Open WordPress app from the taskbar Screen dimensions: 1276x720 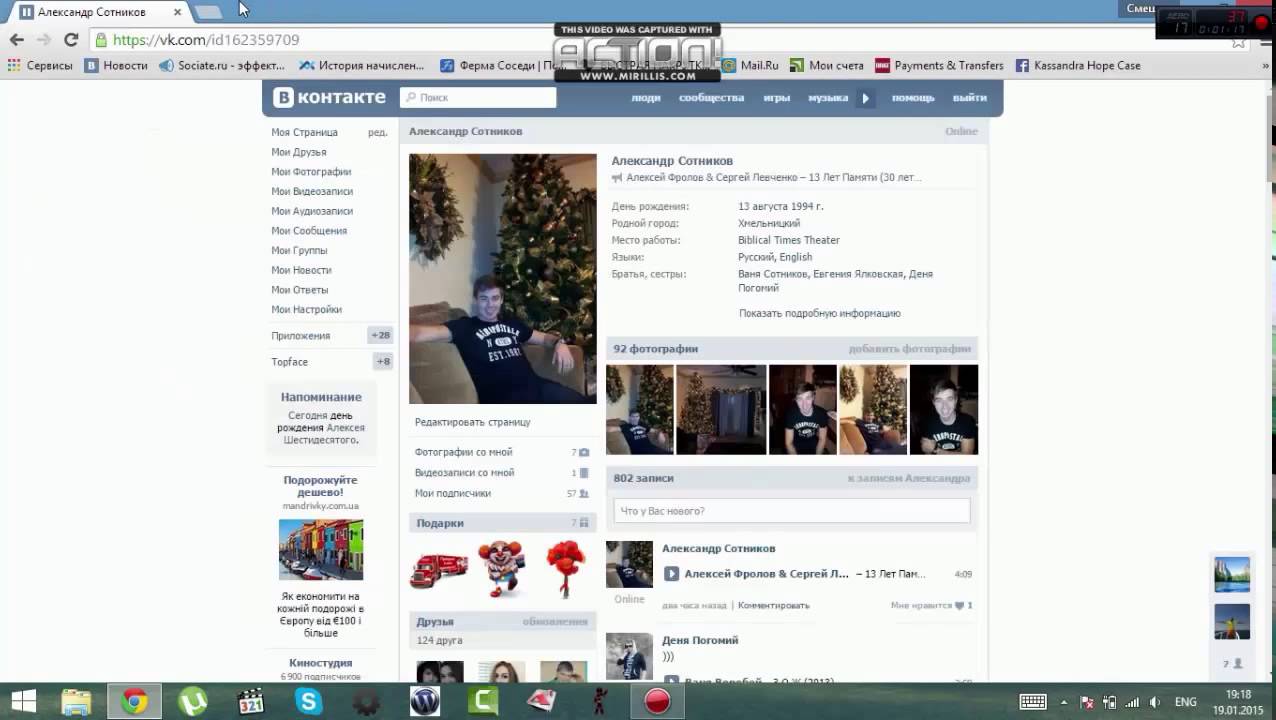click(x=424, y=702)
